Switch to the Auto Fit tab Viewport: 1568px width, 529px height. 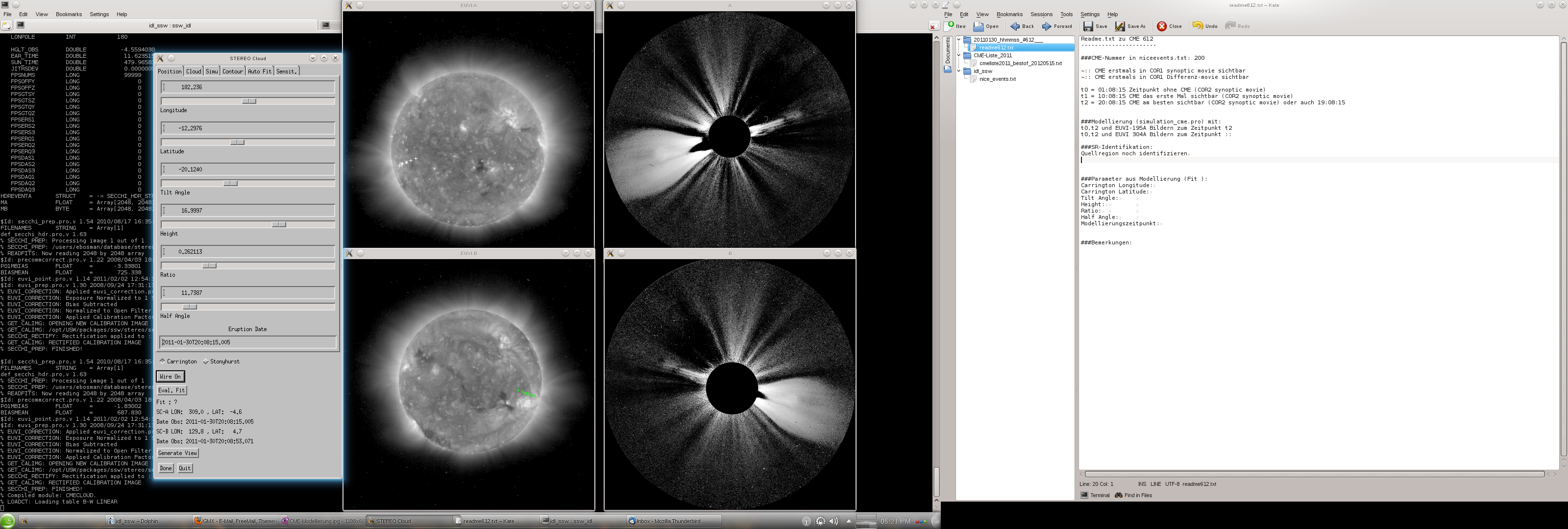pyautogui.click(x=260, y=71)
